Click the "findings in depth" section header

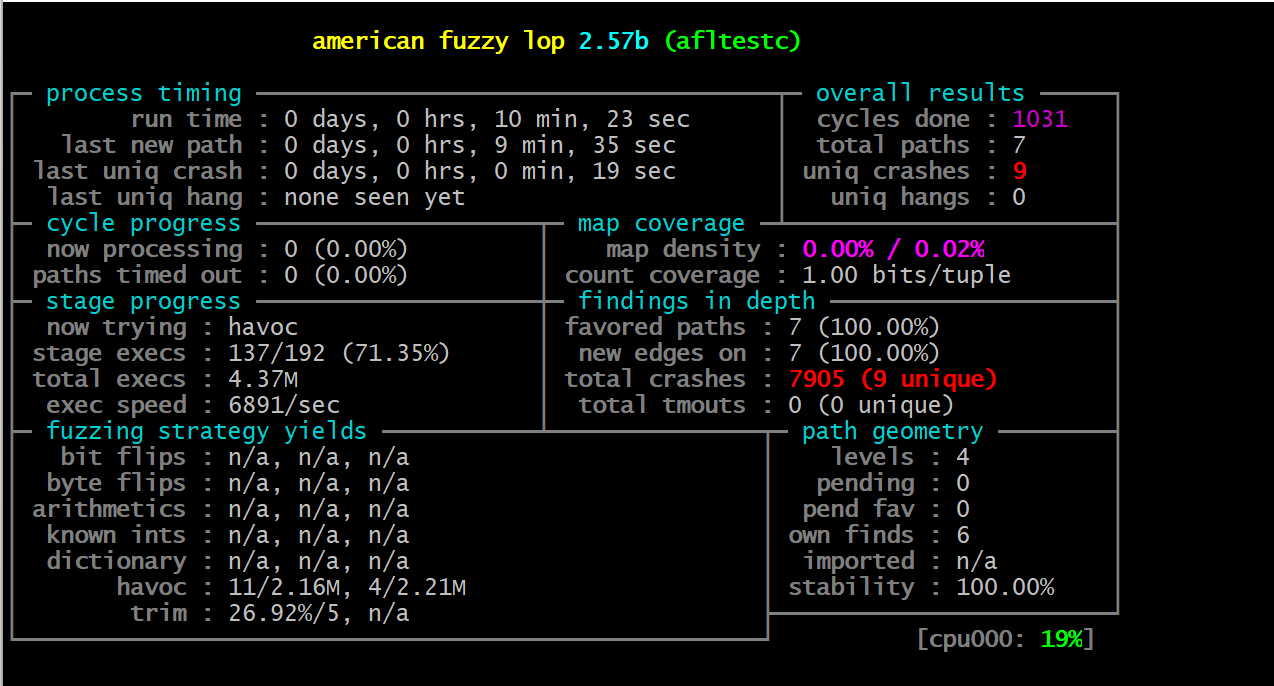coord(697,302)
